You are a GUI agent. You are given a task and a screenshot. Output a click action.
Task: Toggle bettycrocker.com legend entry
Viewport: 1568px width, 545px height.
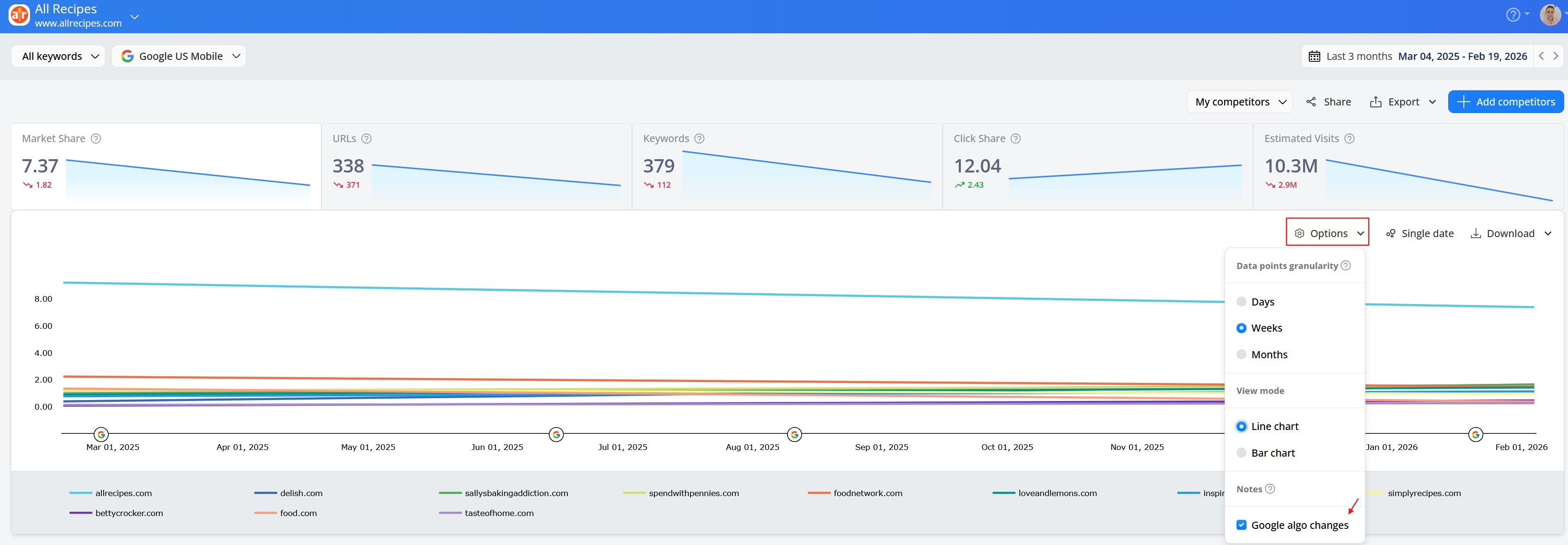(x=116, y=513)
